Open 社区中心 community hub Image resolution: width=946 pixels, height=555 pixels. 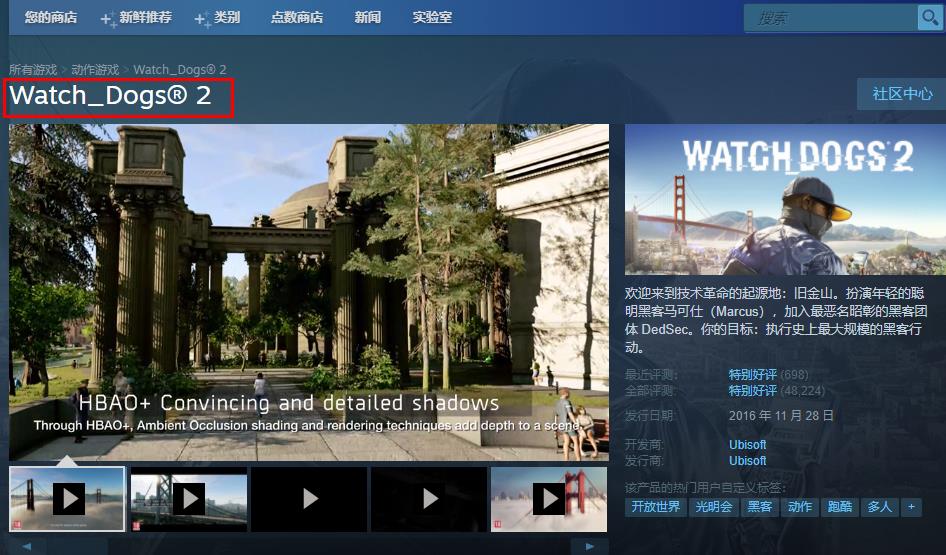point(902,94)
